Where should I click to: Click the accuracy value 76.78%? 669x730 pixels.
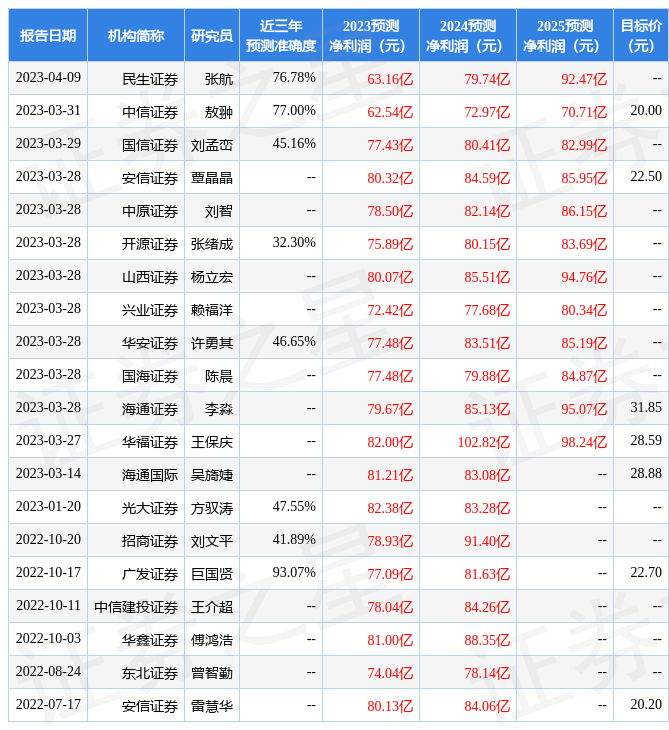pos(294,78)
